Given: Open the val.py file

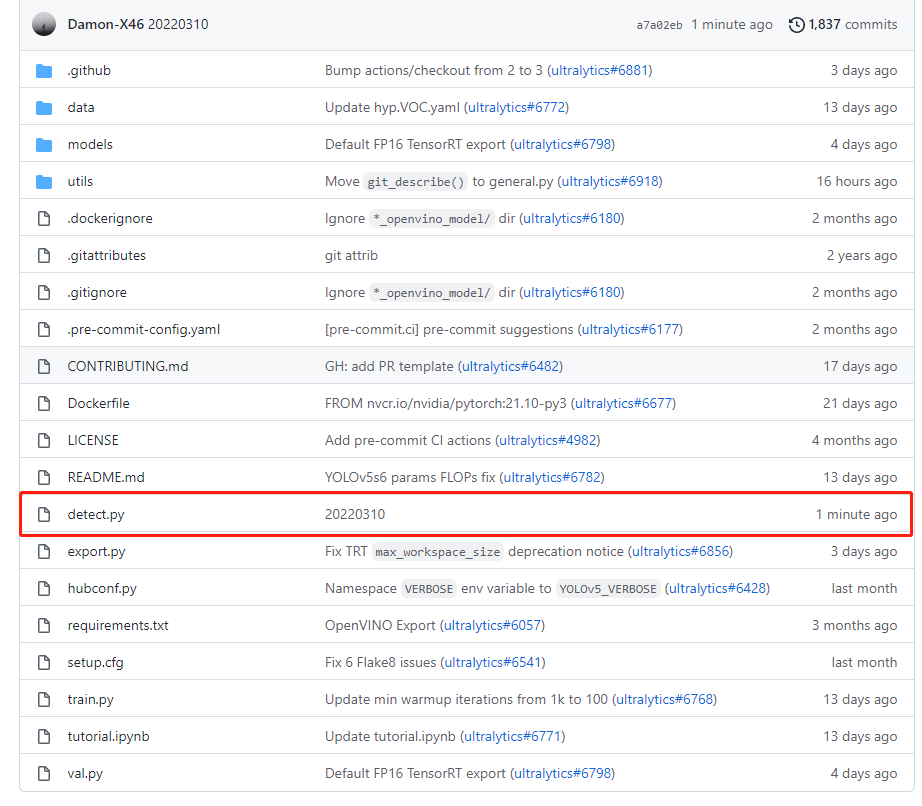Looking at the screenshot, I should [85, 774].
